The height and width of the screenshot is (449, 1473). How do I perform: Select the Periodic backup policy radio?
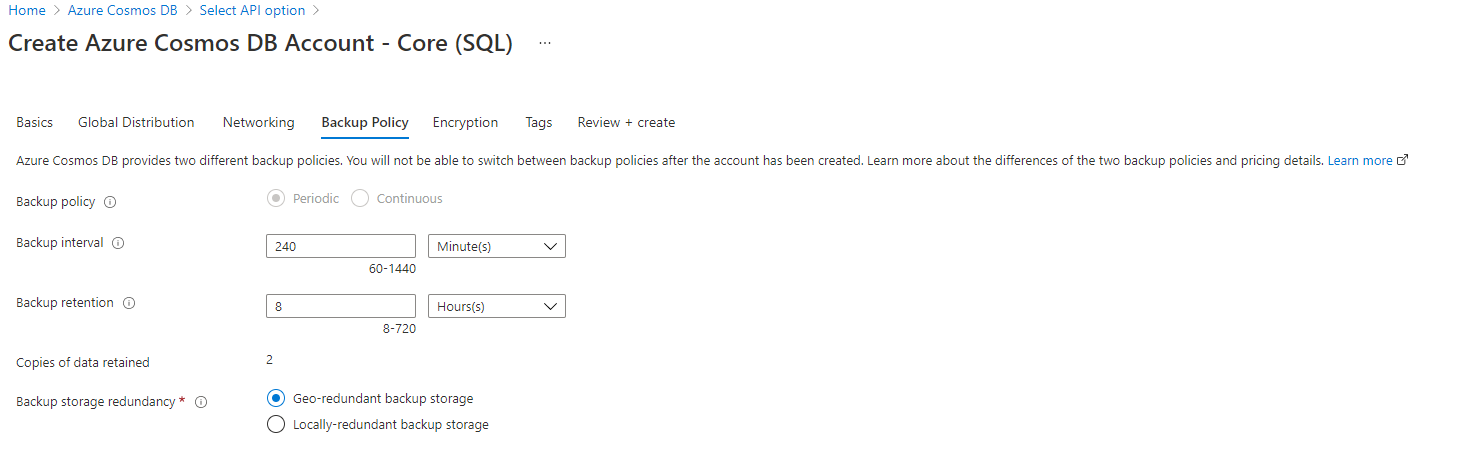(x=276, y=199)
